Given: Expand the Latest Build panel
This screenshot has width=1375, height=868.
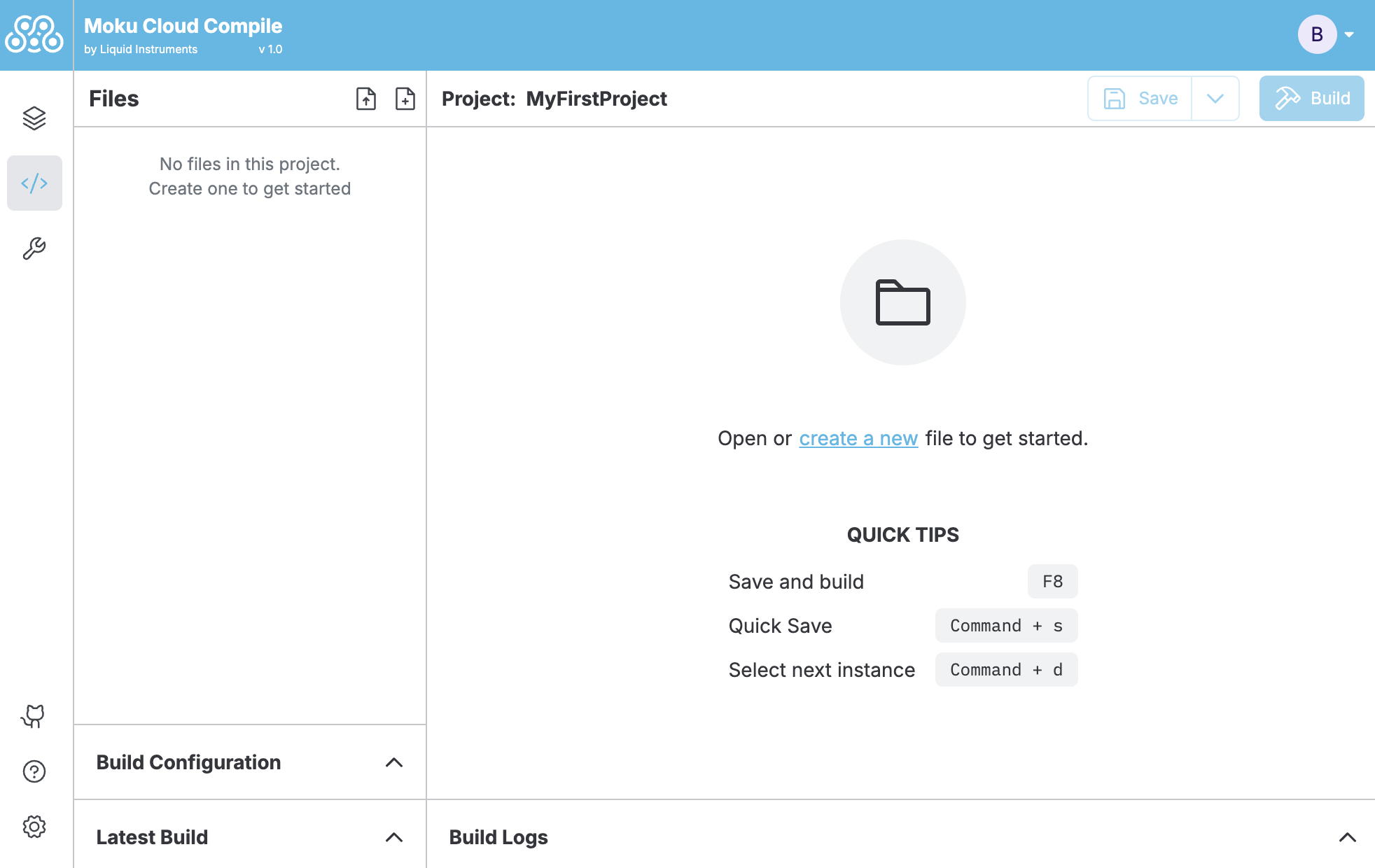Looking at the screenshot, I should [394, 837].
